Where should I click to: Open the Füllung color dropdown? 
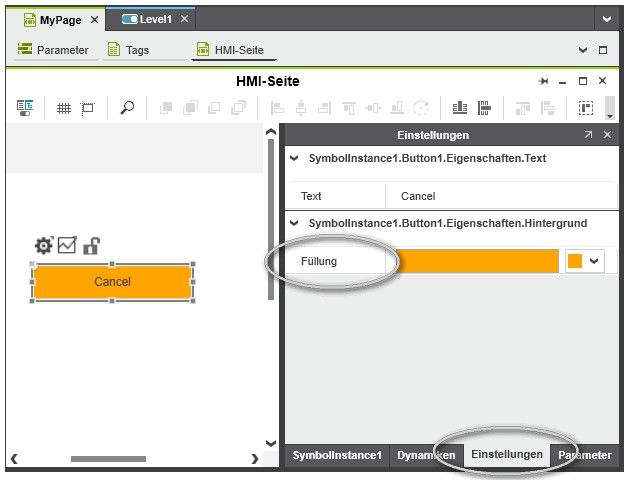tap(586, 261)
